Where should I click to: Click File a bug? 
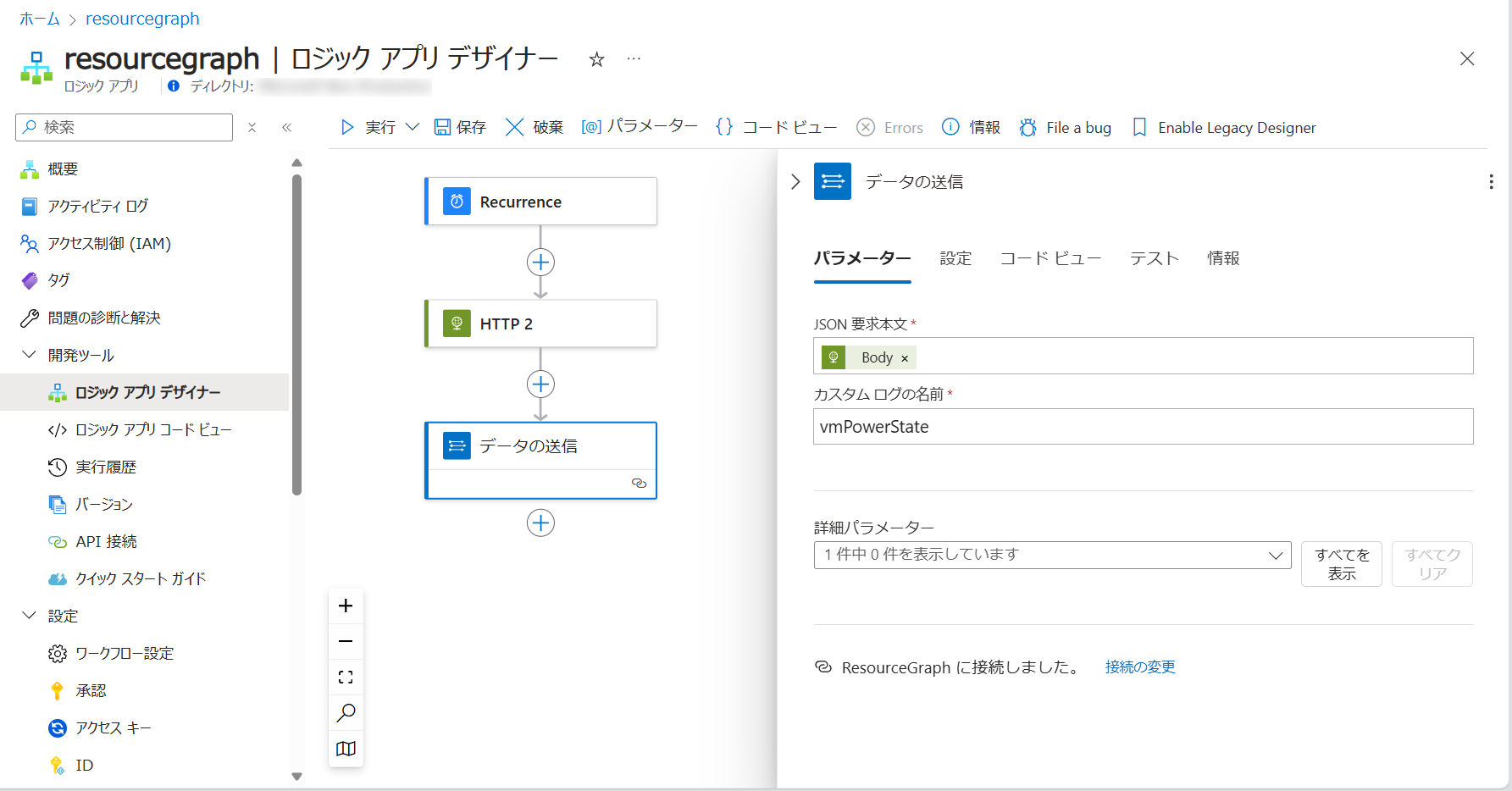point(1066,127)
